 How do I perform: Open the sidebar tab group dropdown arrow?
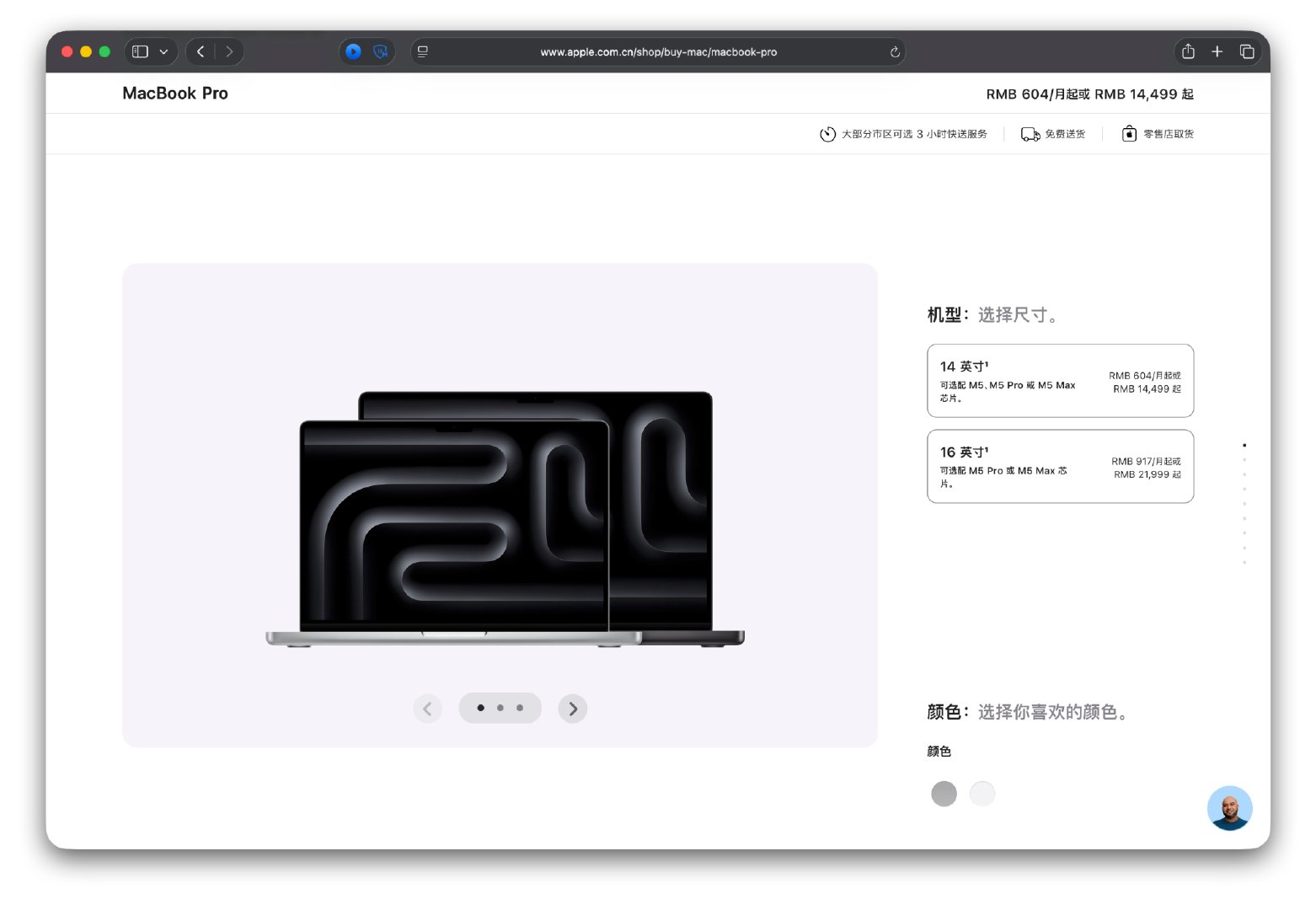pyautogui.click(x=163, y=51)
